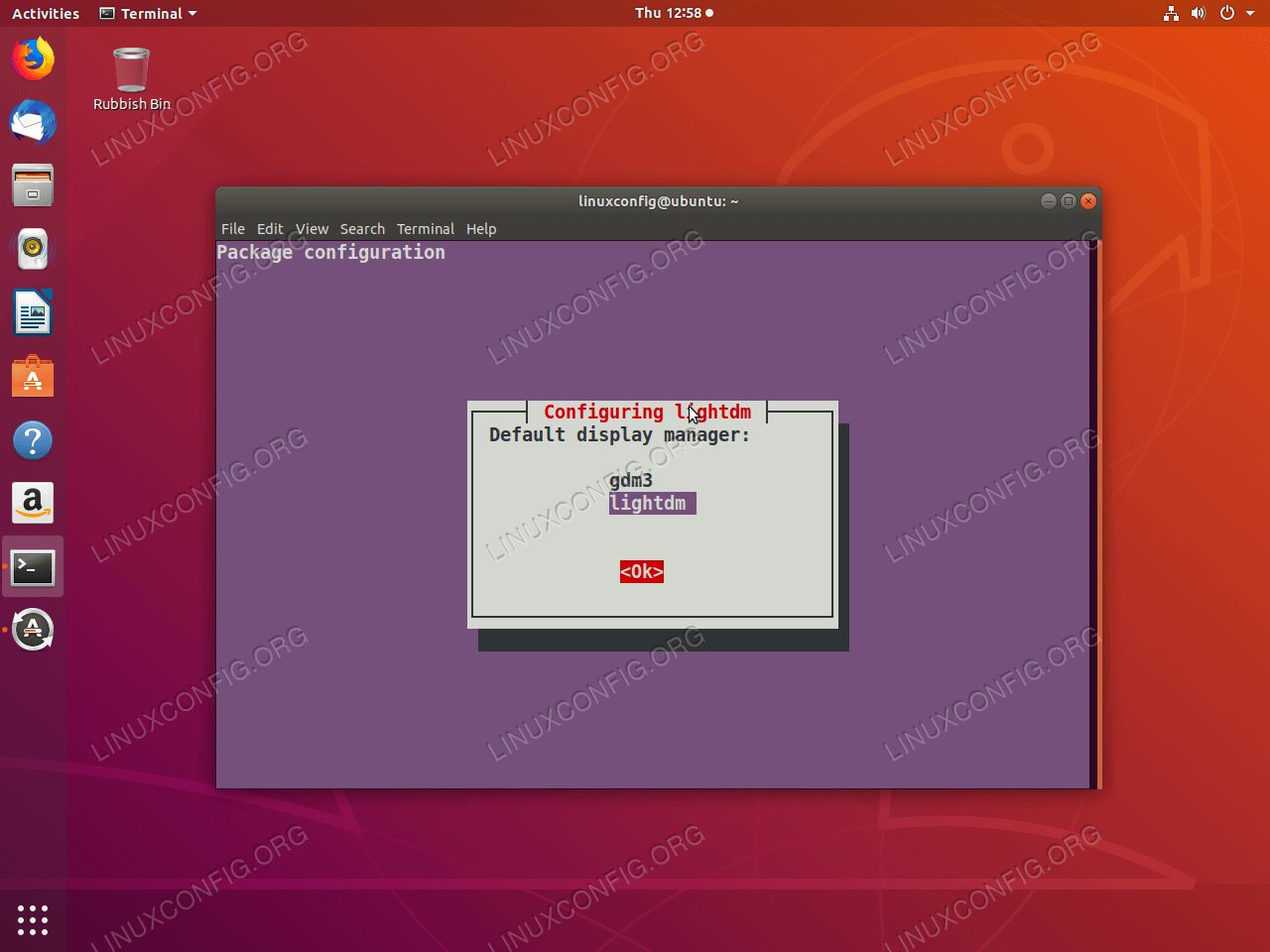Open Activities overview
The width and height of the screenshot is (1270, 952).
(x=46, y=13)
